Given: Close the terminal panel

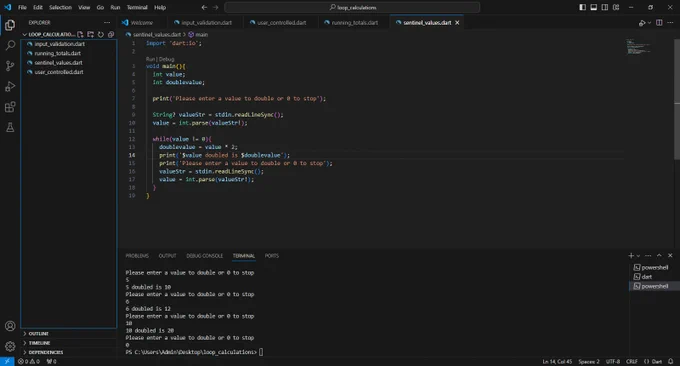Looking at the screenshot, I should tap(670, 255).
